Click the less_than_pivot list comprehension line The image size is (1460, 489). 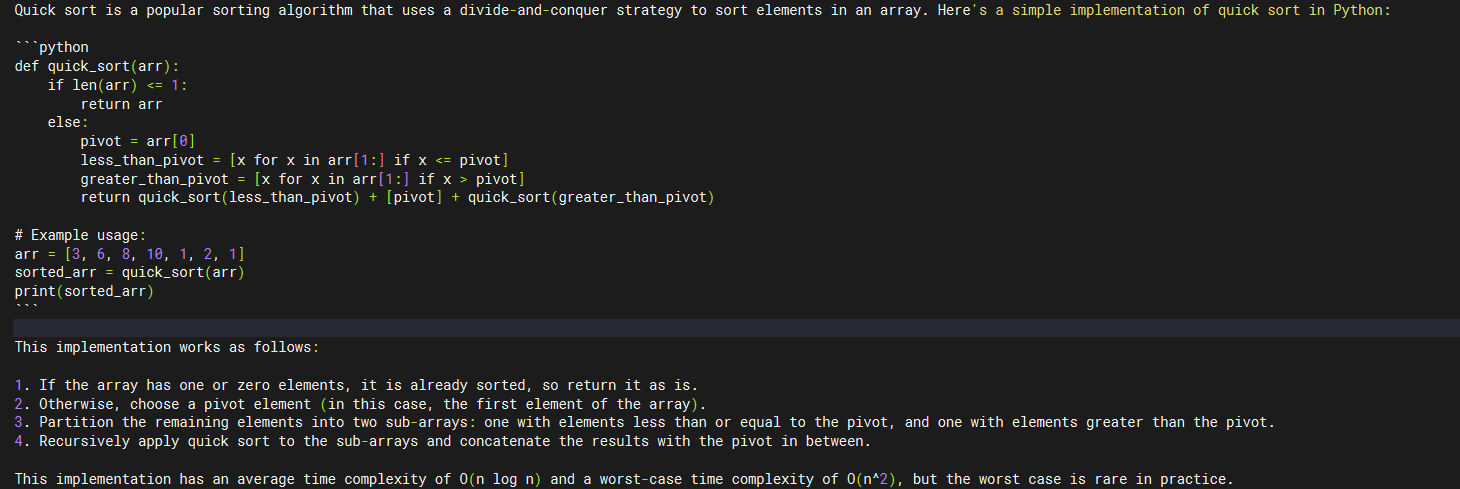pyautogui.click(x=295, y=160)
